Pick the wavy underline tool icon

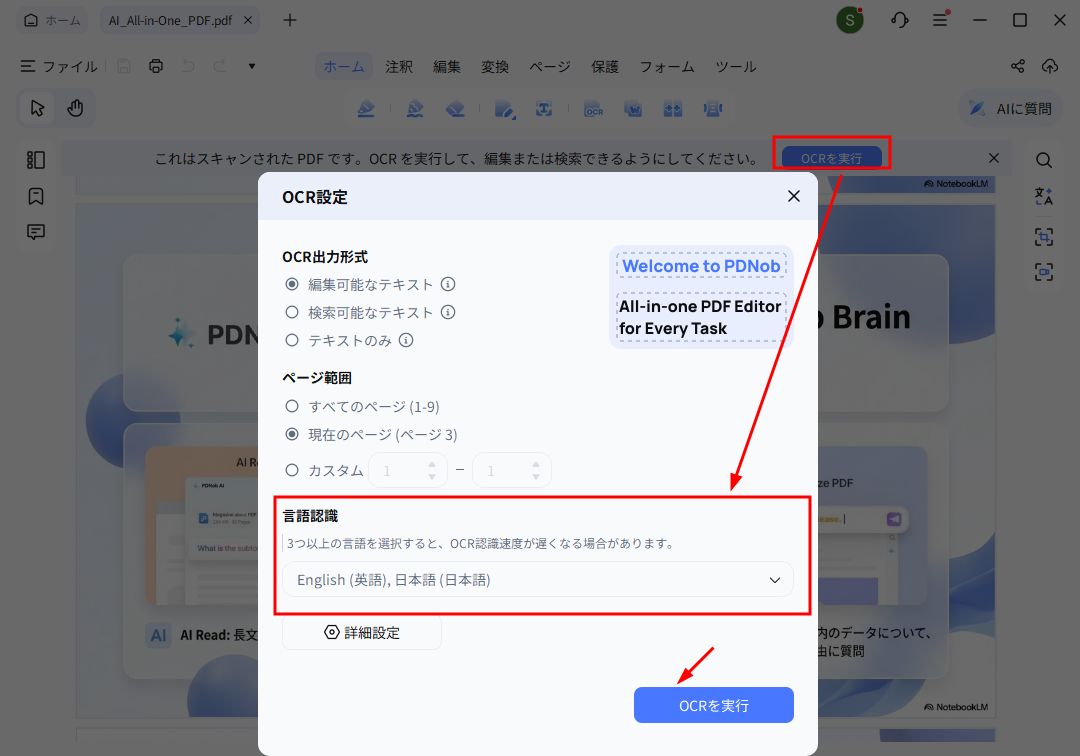[415, 109]
